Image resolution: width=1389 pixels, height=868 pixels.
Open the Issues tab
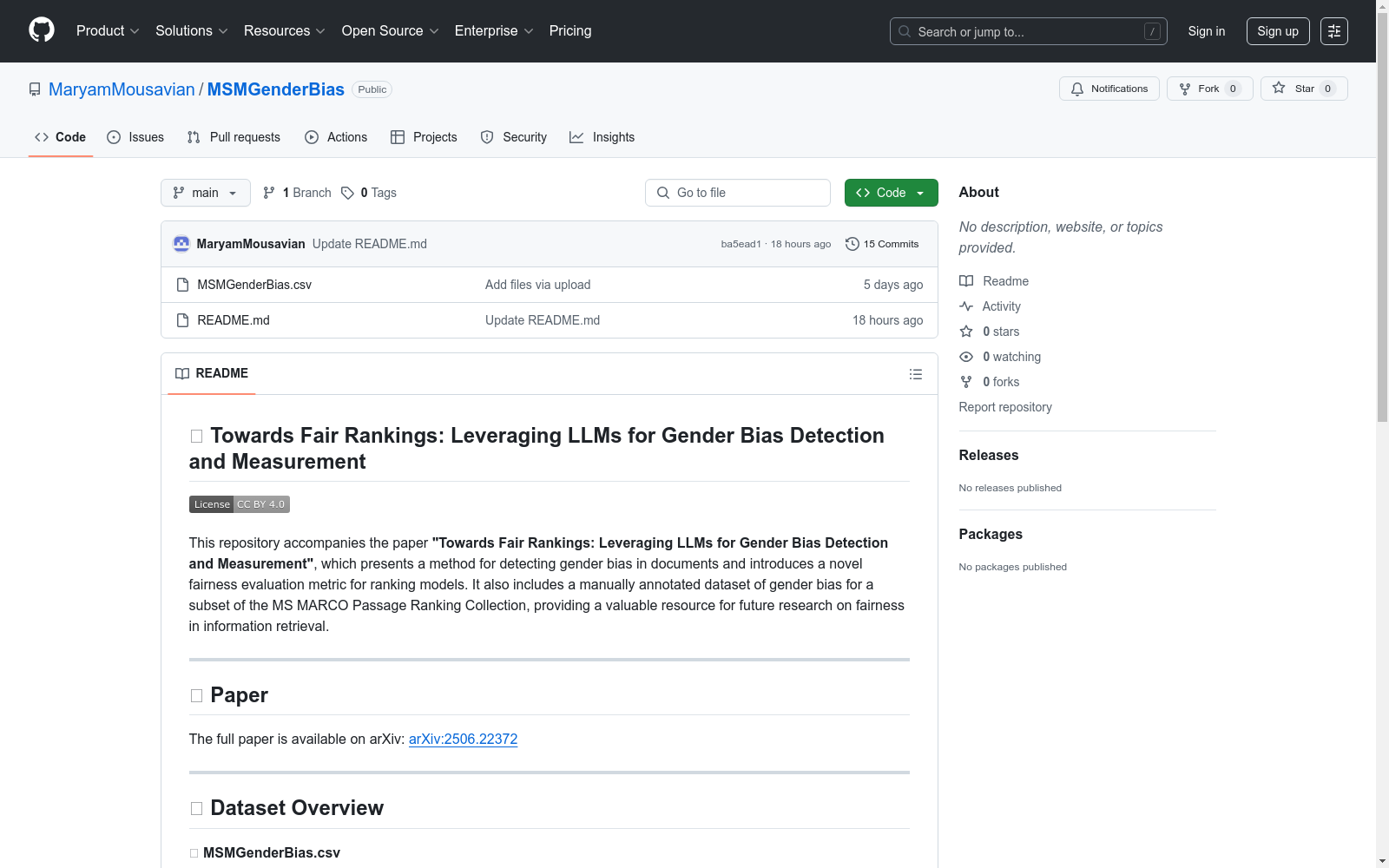(x=135, y=137)
